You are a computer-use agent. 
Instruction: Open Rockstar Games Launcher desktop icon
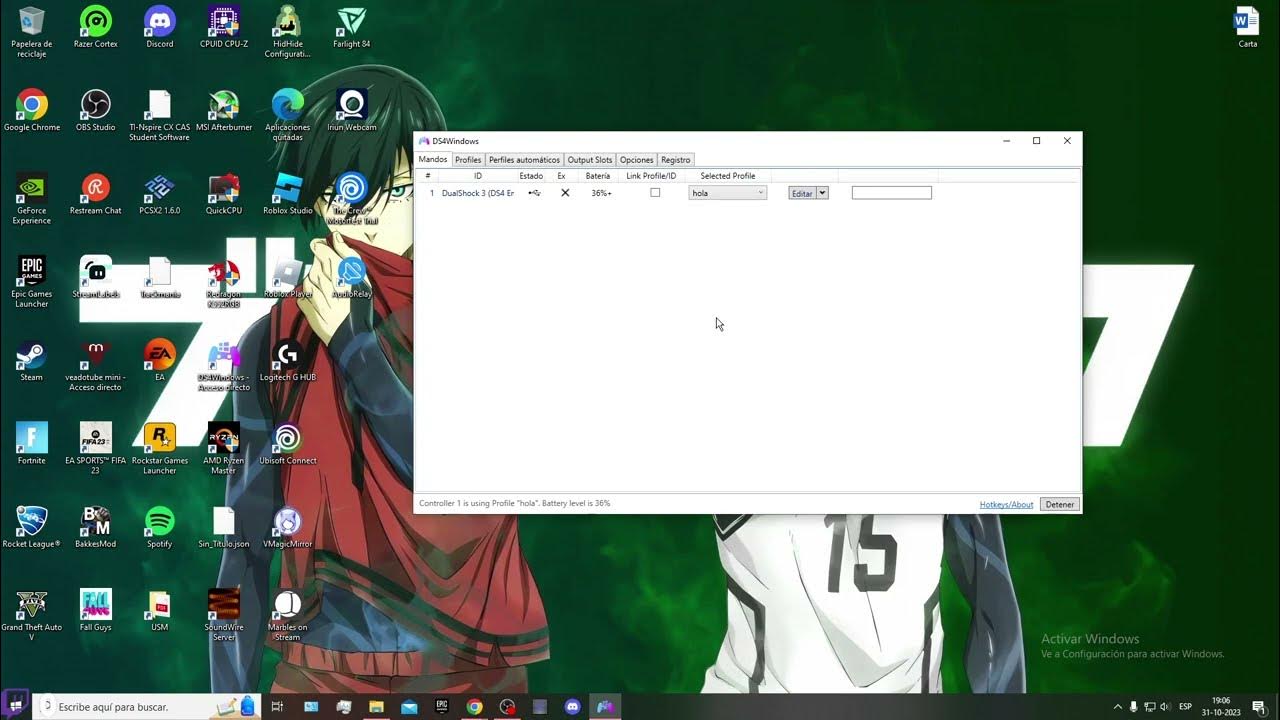click(x=160, y=449)
